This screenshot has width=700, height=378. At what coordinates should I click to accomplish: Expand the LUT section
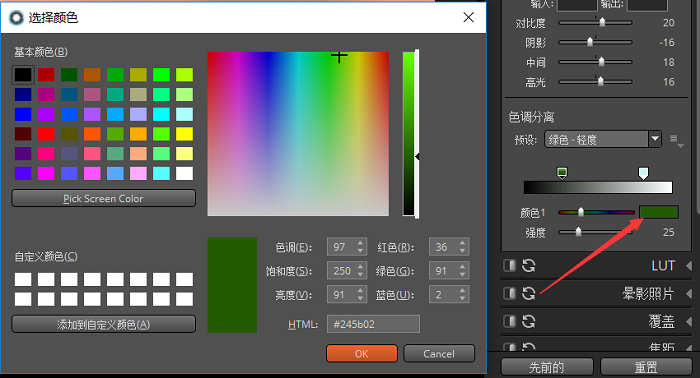pyautogui.click(x=689, y=266)
